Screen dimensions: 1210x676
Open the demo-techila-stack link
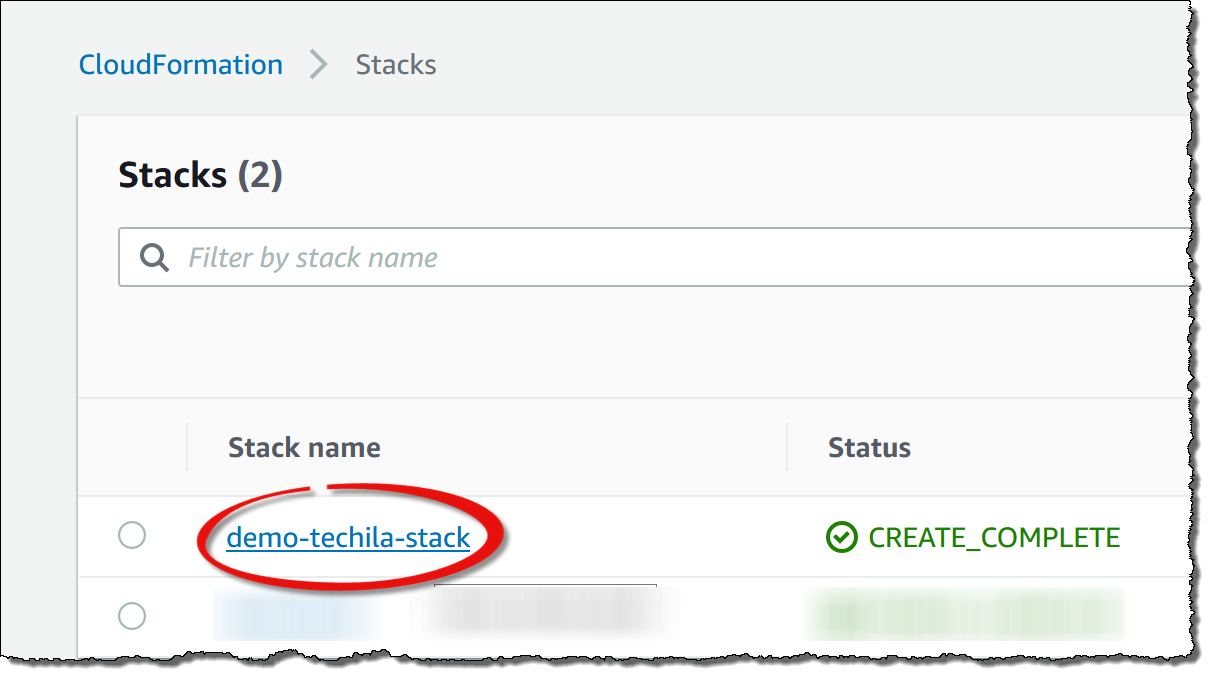(348, 538)
